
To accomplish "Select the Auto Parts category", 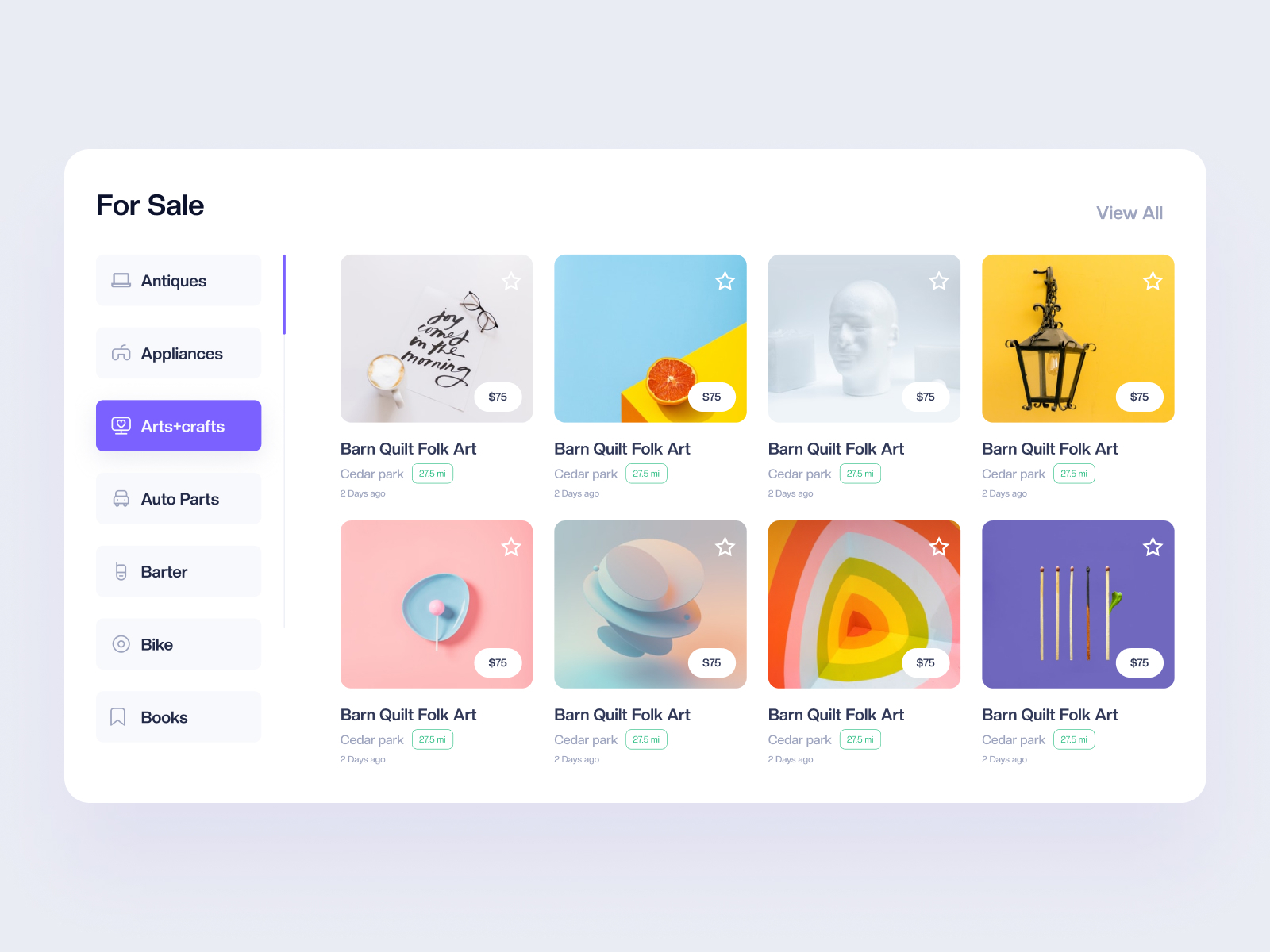I will [179, 498].
